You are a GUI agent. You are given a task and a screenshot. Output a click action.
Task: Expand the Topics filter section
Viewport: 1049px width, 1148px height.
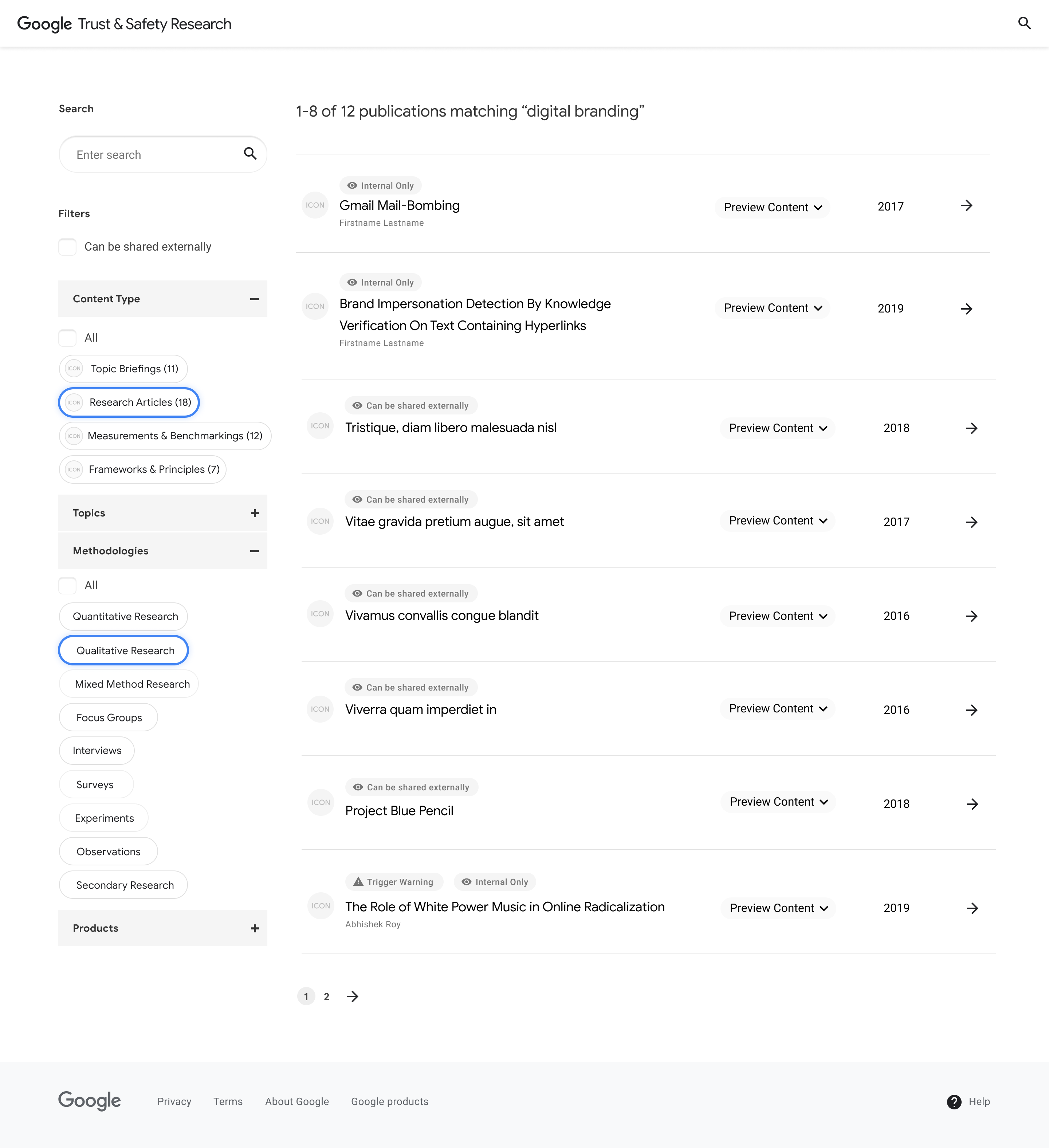[x=255, y=512]
